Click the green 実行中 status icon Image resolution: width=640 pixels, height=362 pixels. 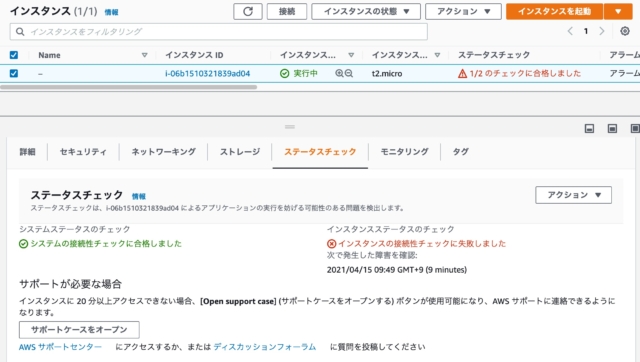tap(284, 73)
